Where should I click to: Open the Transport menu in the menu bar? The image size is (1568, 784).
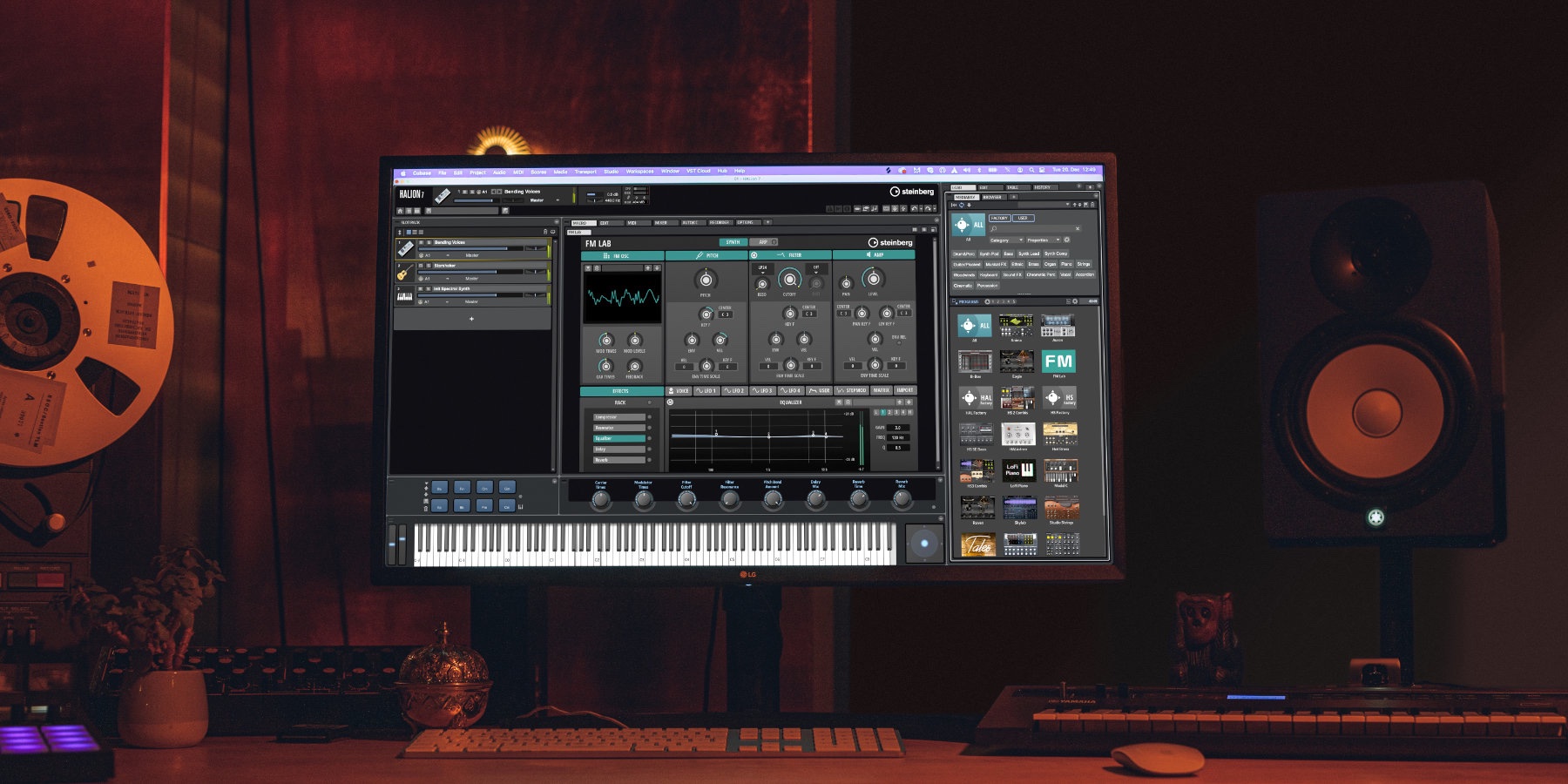click(x=585, y=172)
